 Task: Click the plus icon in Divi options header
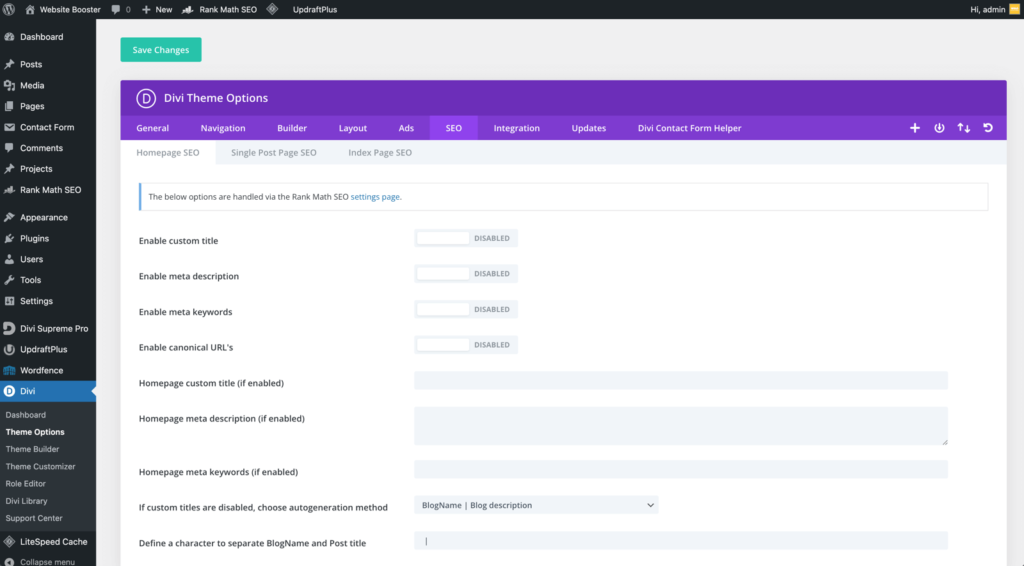point(914,128)
